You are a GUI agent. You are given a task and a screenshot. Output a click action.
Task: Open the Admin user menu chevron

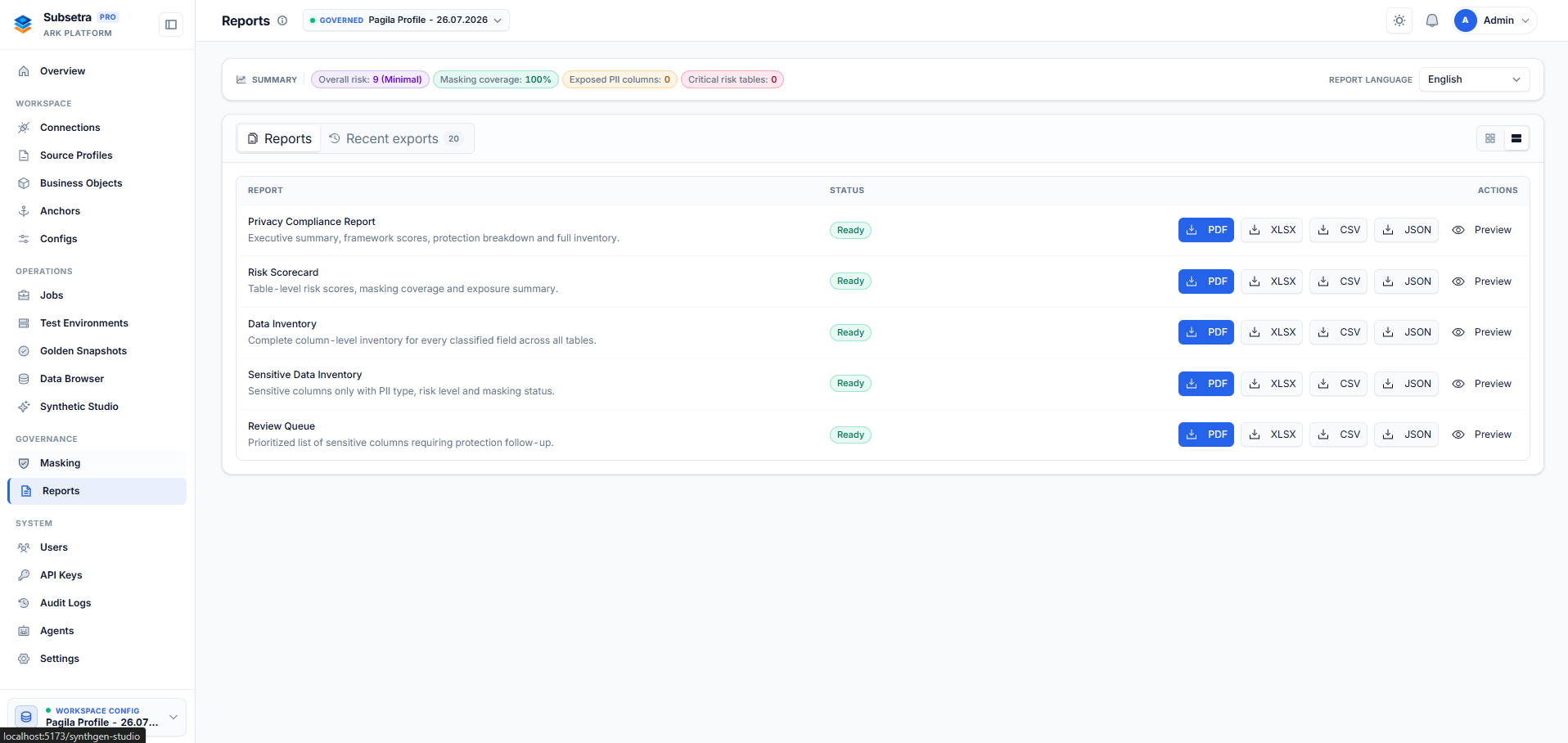1525,20
